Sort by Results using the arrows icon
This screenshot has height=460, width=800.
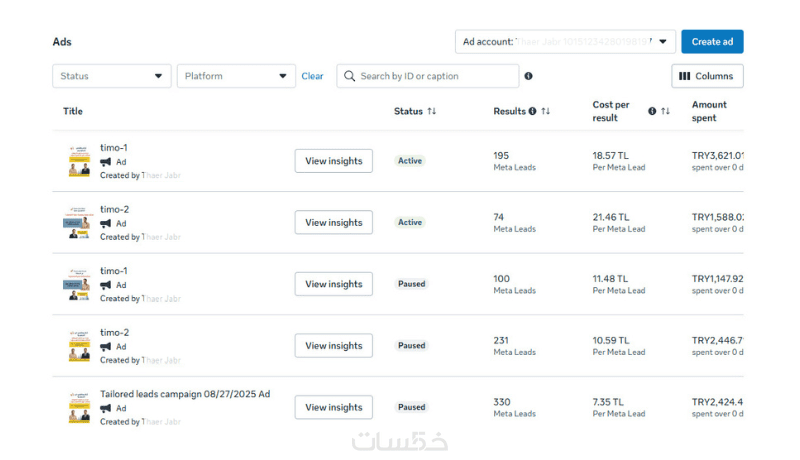546,111
